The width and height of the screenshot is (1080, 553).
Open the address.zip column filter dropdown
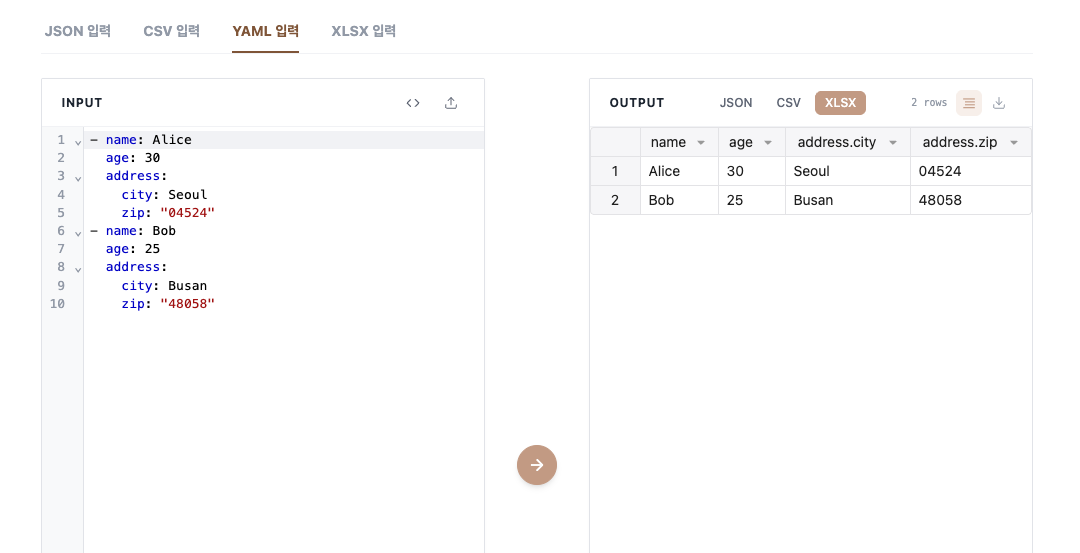[1014, 143]
